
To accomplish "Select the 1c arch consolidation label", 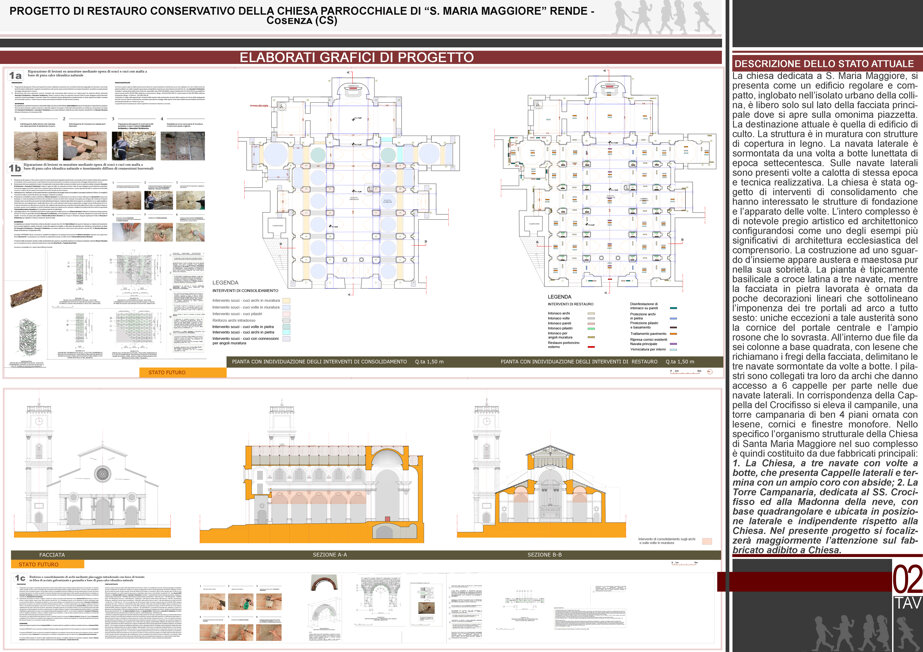I will tap(20, 578).
